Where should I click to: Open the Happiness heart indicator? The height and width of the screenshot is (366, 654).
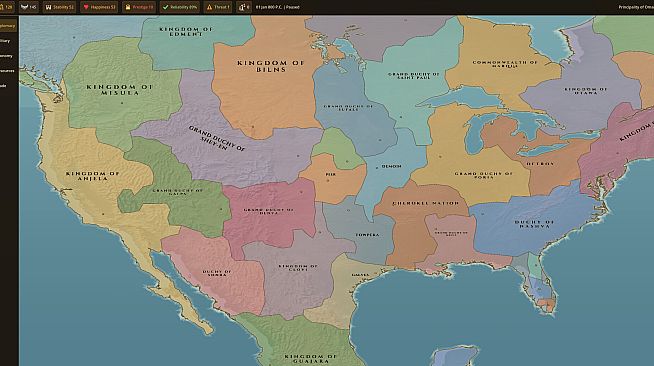coord(99,7)
